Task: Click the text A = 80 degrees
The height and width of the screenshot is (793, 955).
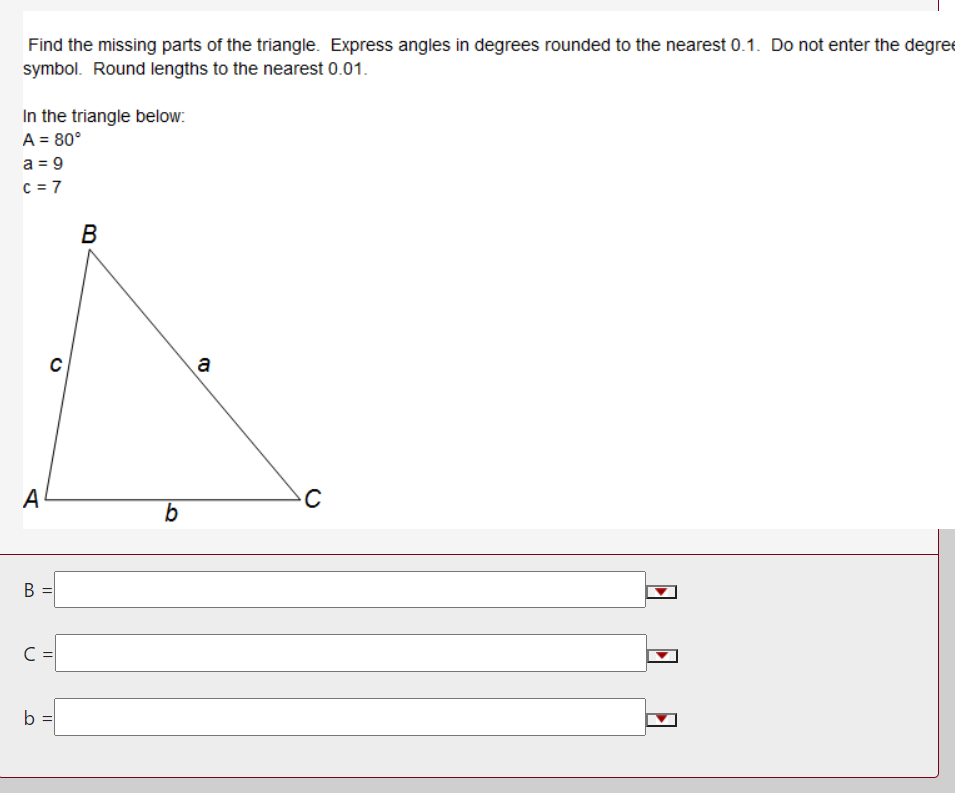Action: (x=49, y=141)
